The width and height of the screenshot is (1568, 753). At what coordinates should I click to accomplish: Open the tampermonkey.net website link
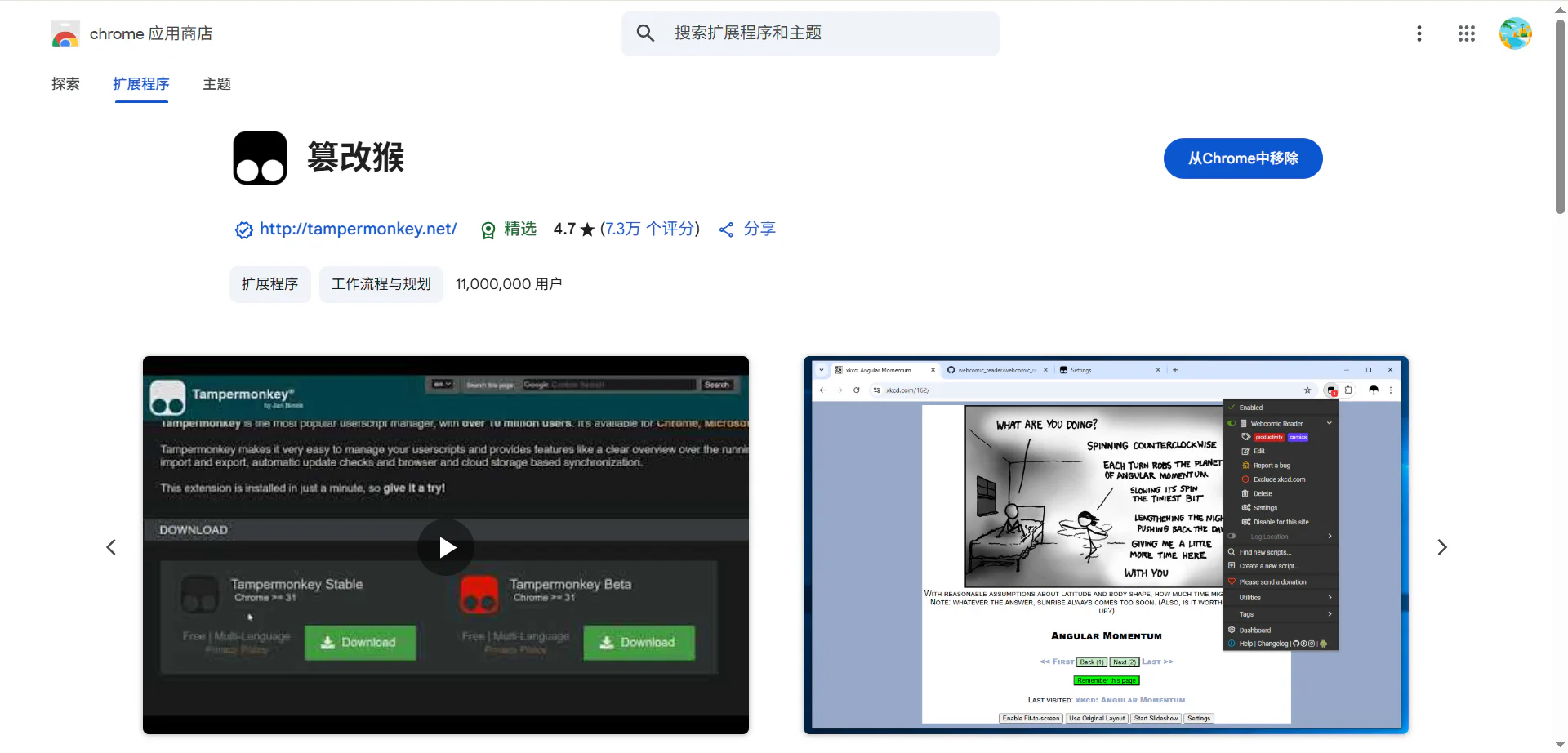click(x=358, y=229)
